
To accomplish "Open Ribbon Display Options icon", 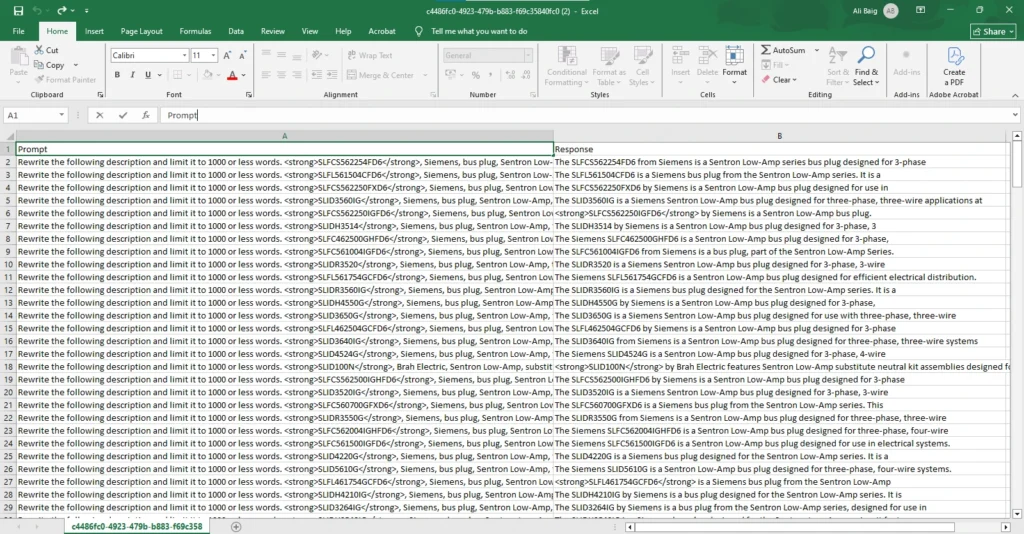I will click(x=920, y=10).
